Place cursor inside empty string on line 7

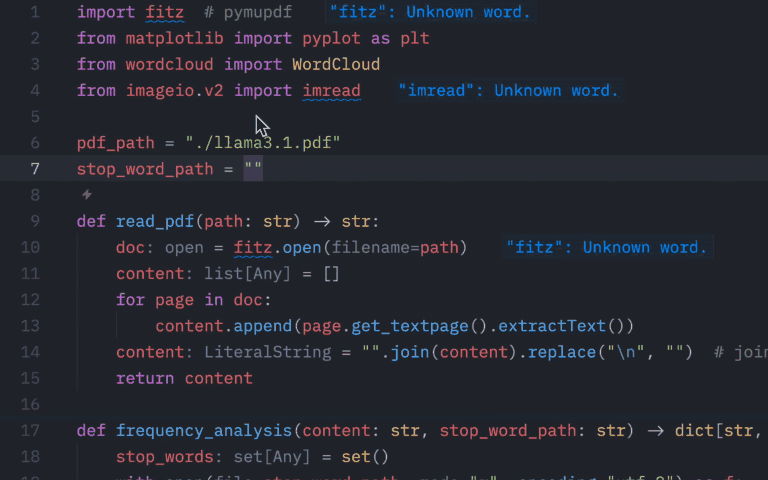pyautogui.click(x=253, y=169)
